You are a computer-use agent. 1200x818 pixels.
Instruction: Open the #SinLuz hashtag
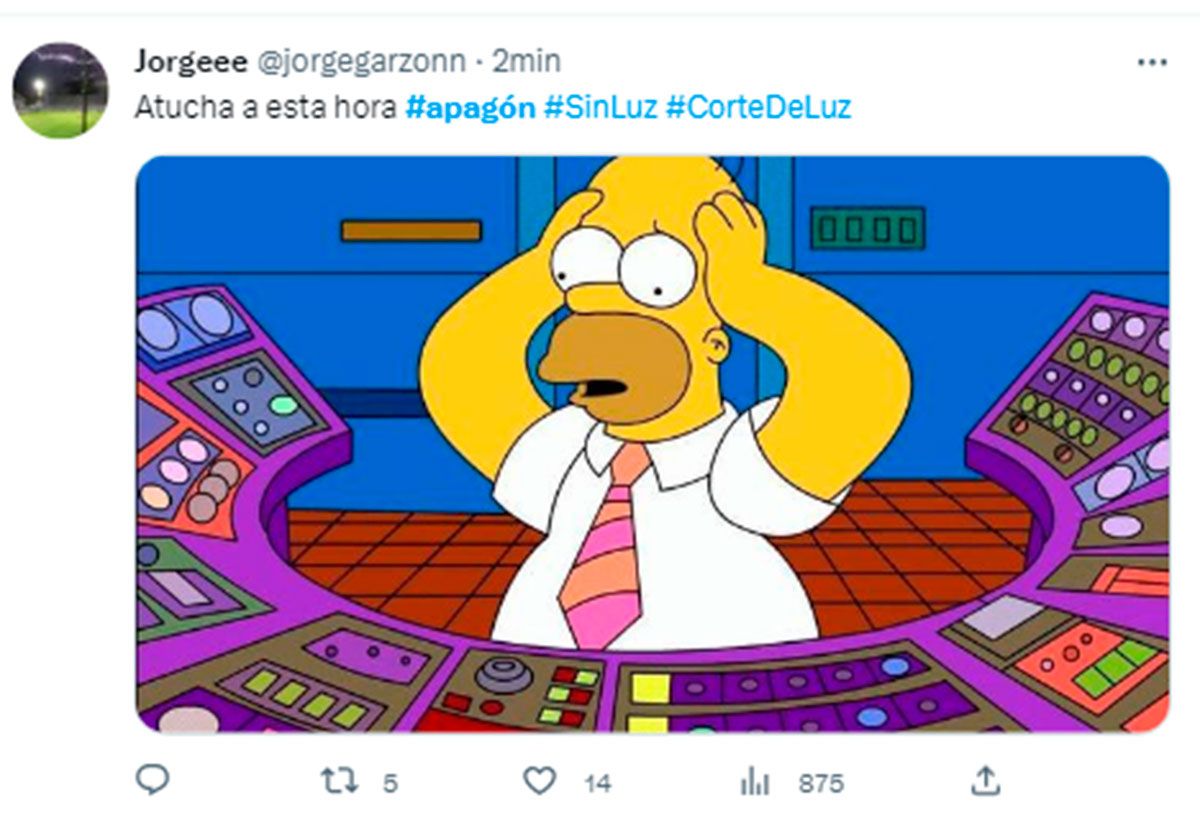point(601,108)
